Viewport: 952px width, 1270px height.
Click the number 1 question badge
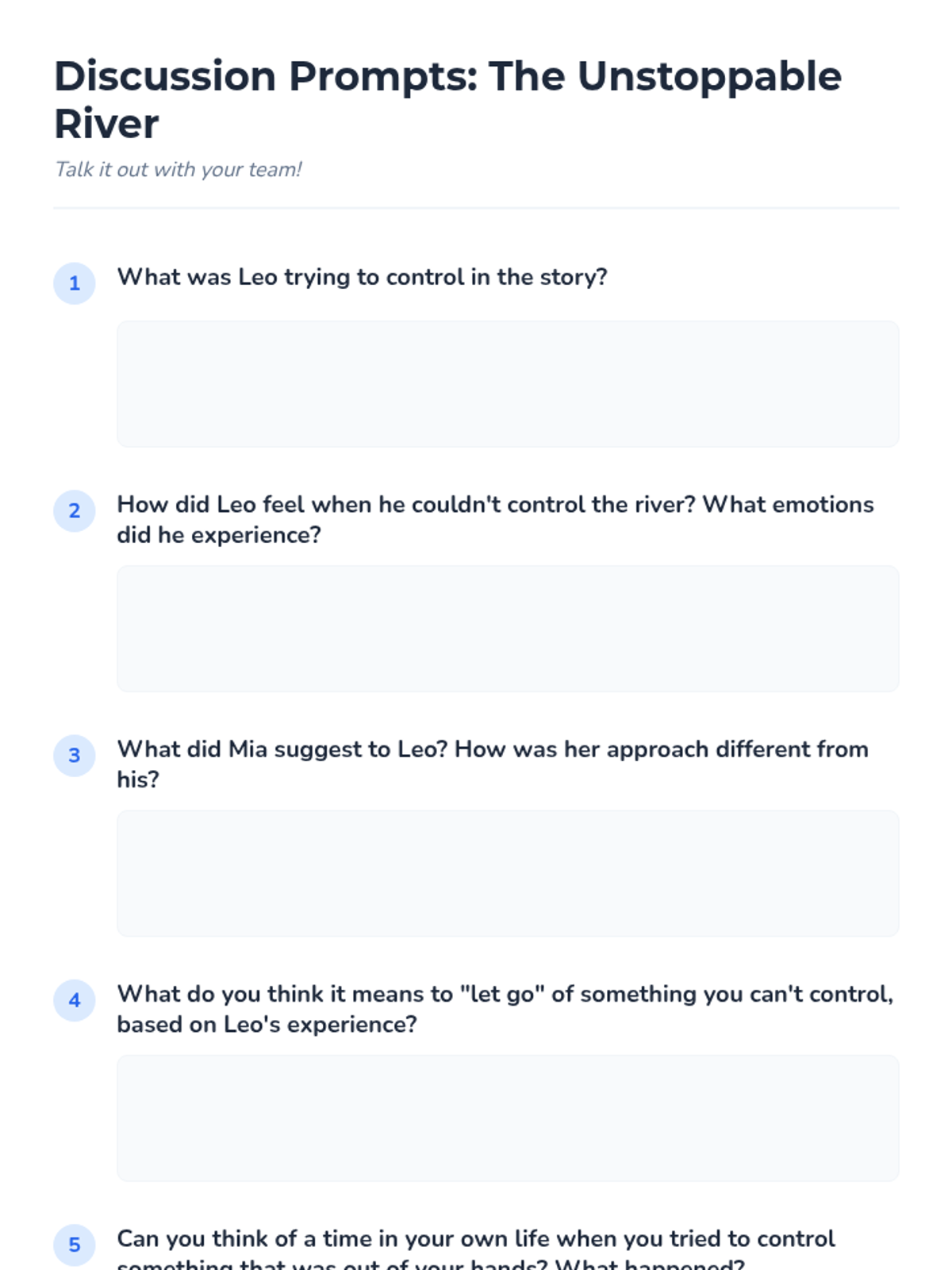[x=75, y=283]
